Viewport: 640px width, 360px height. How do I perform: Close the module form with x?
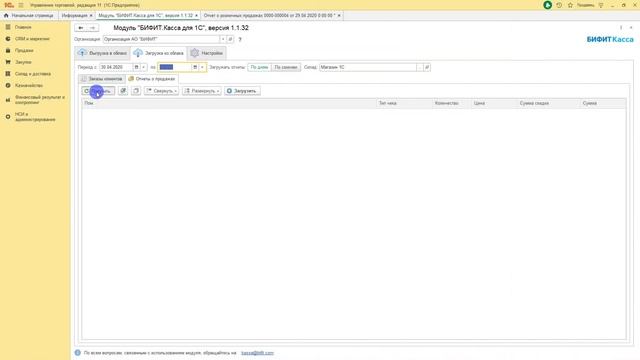[x=631, y=28]
